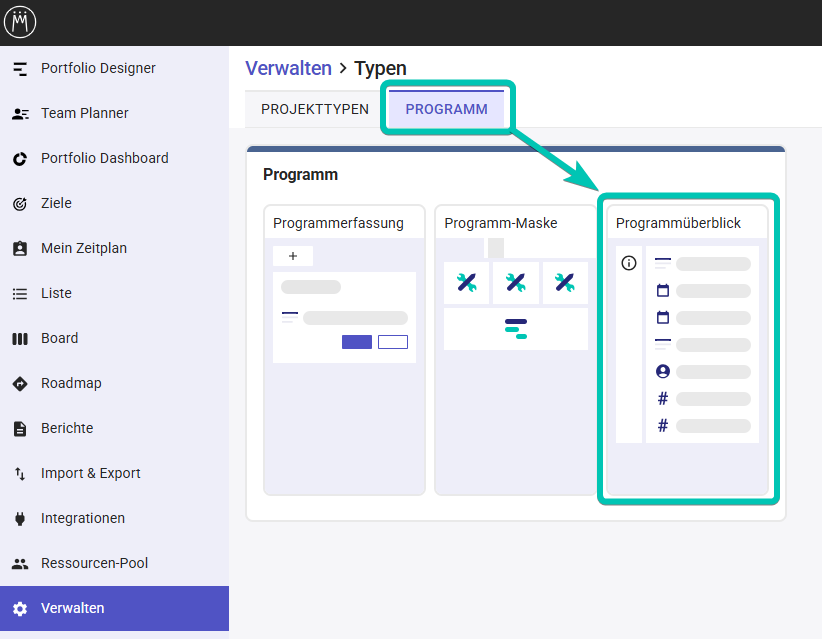
Task: Click the Verwalten breadcrumb link
Action: point(288,68)
